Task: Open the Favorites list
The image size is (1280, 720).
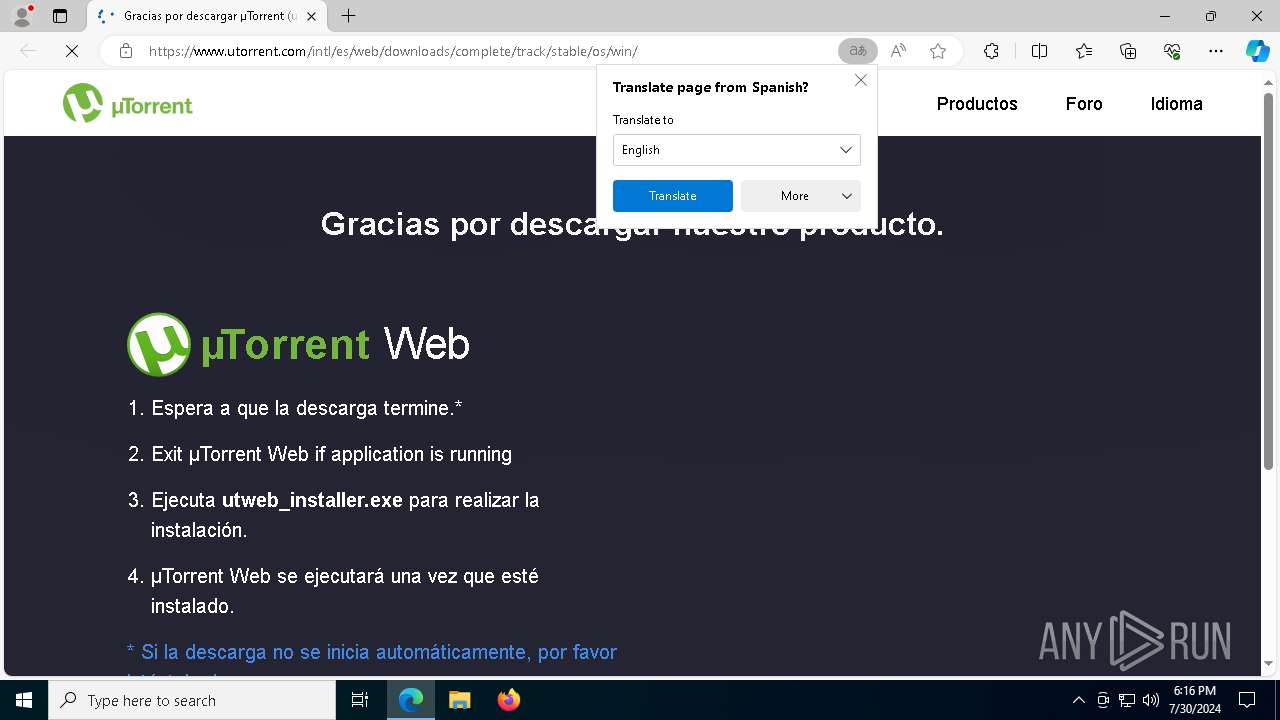Action: point(1084,51)
